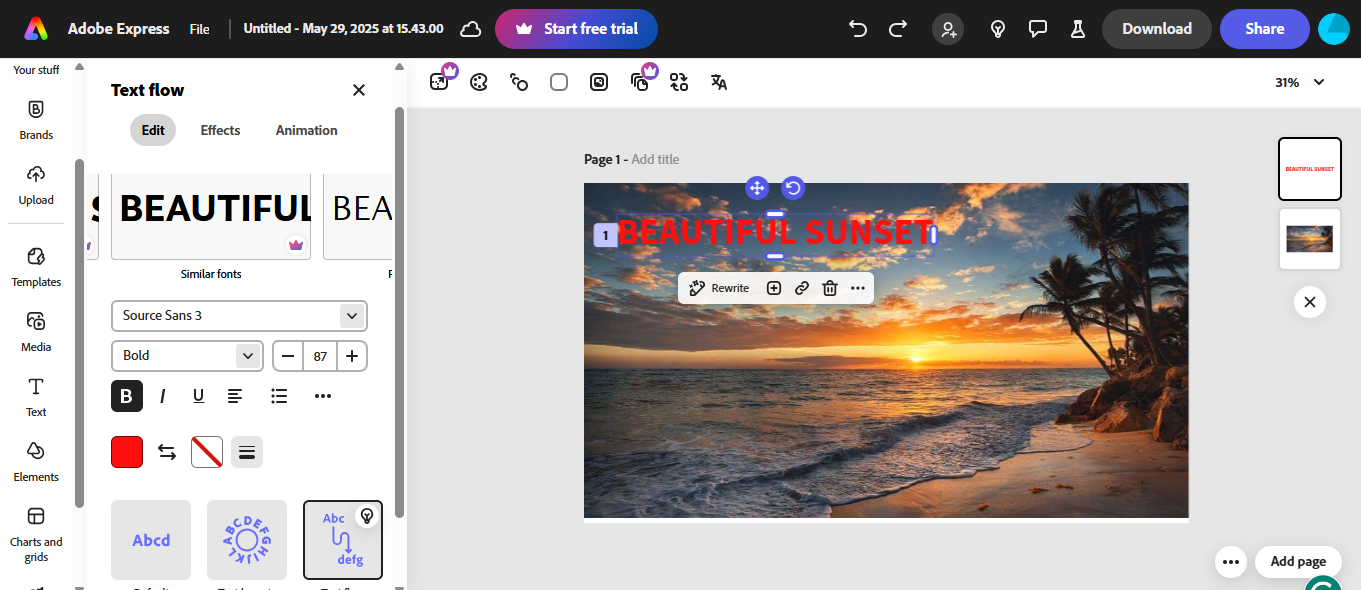Click the Start free trial button
Image resolution: width=1361 pixels, height=590 pixels.
(576, 29)
